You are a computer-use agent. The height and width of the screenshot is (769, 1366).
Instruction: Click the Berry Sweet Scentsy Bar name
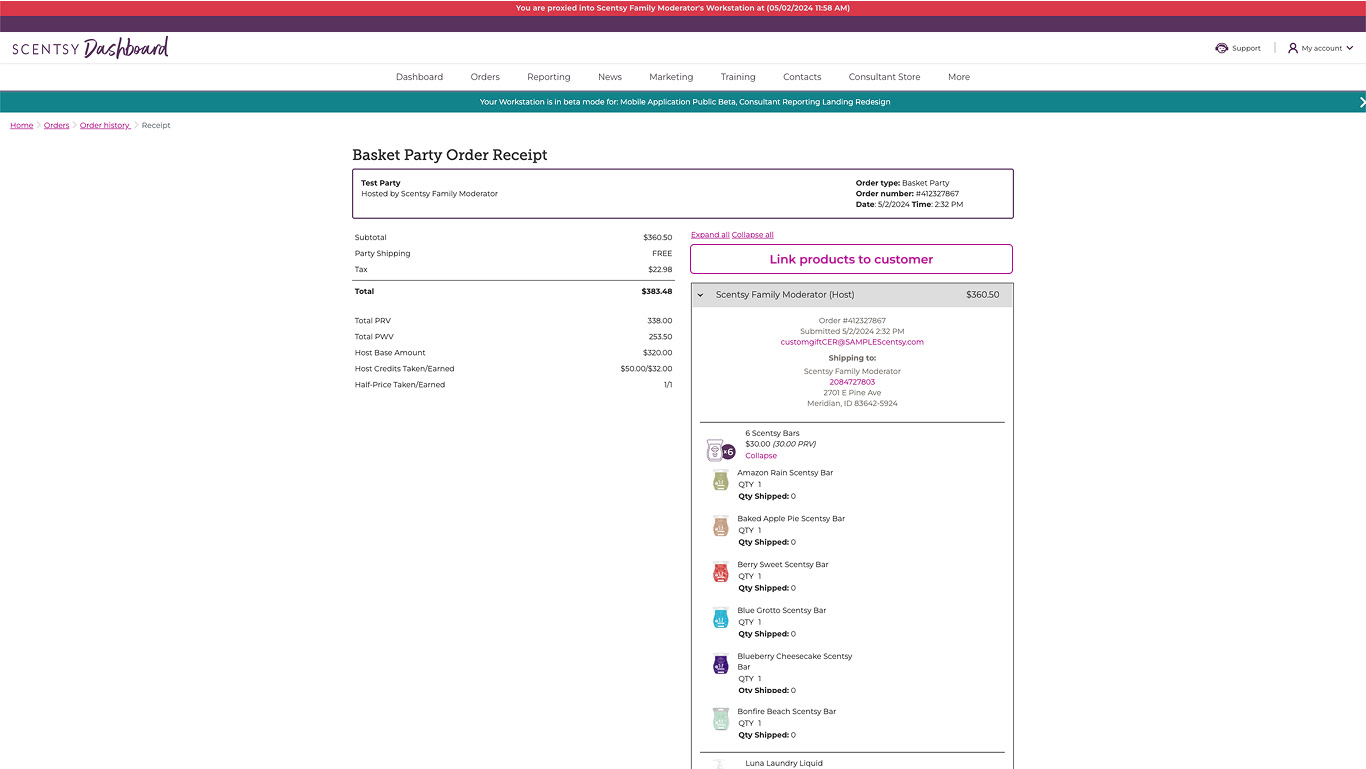point(783,565)
